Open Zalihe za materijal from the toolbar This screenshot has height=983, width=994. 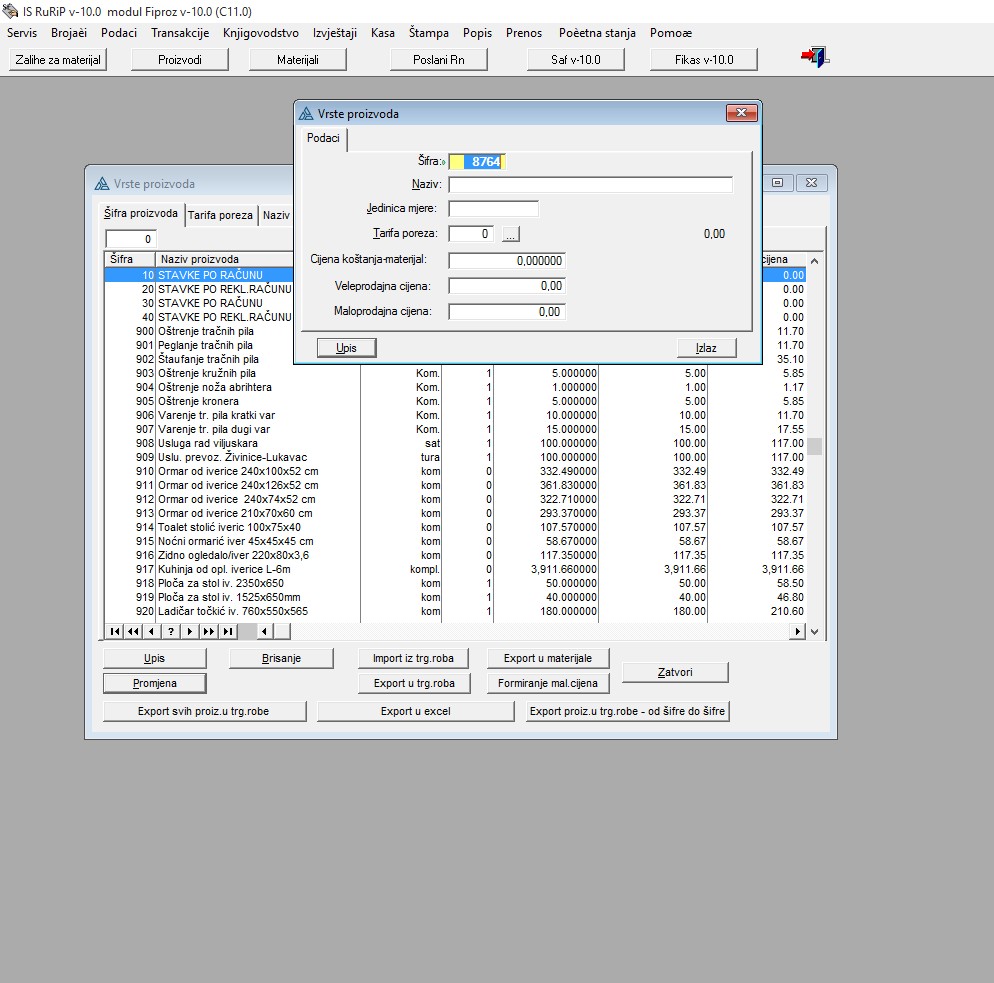click(58, 60)
